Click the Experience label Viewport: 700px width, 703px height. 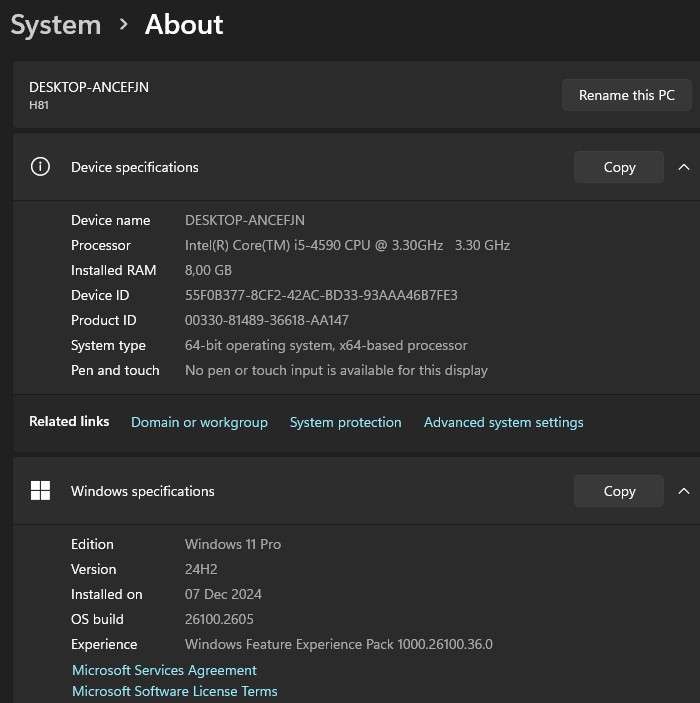104,644
